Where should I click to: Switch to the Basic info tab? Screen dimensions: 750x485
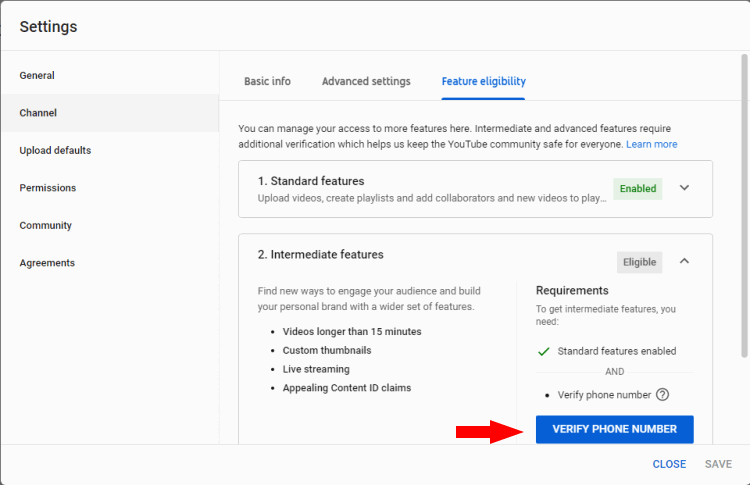[267, 81]
